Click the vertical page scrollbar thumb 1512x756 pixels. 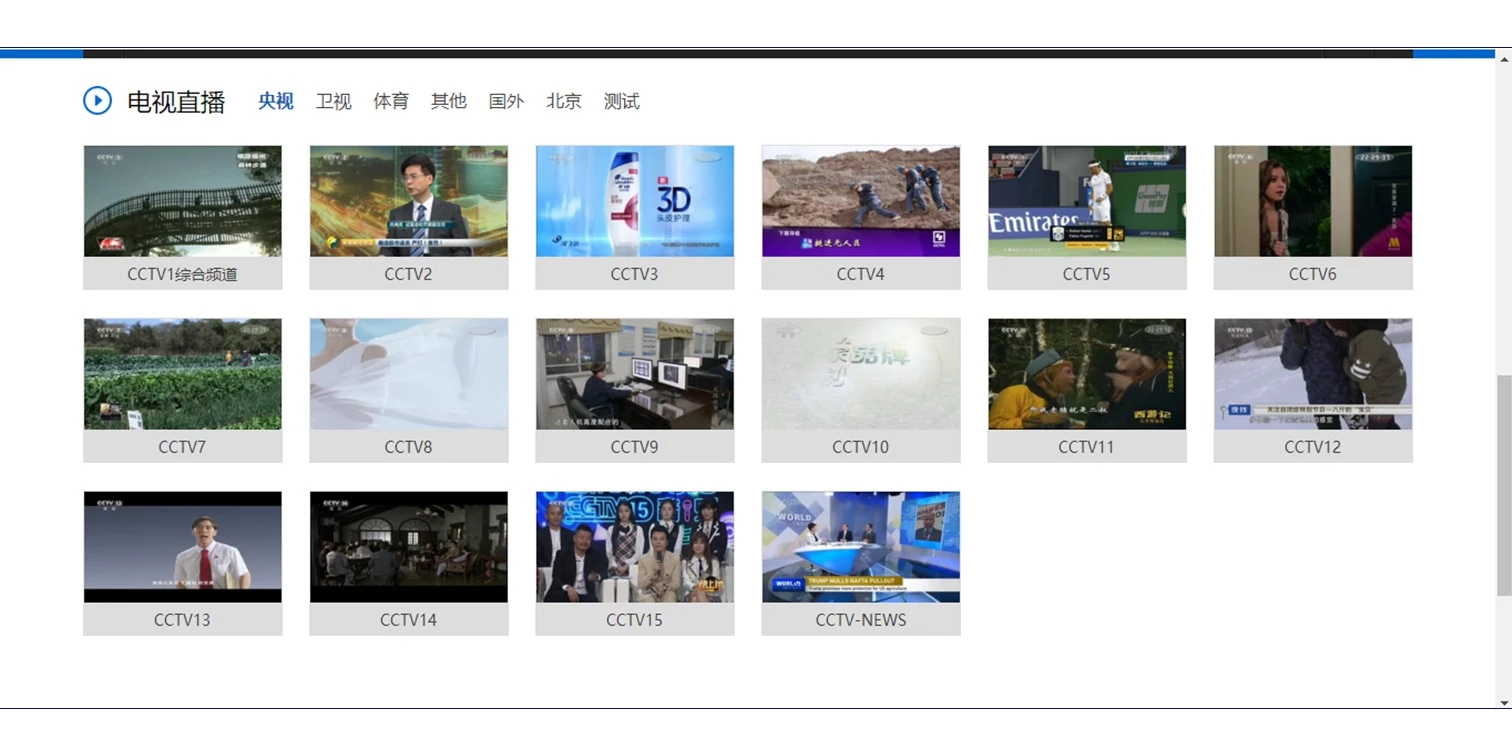pos(1503,485)
